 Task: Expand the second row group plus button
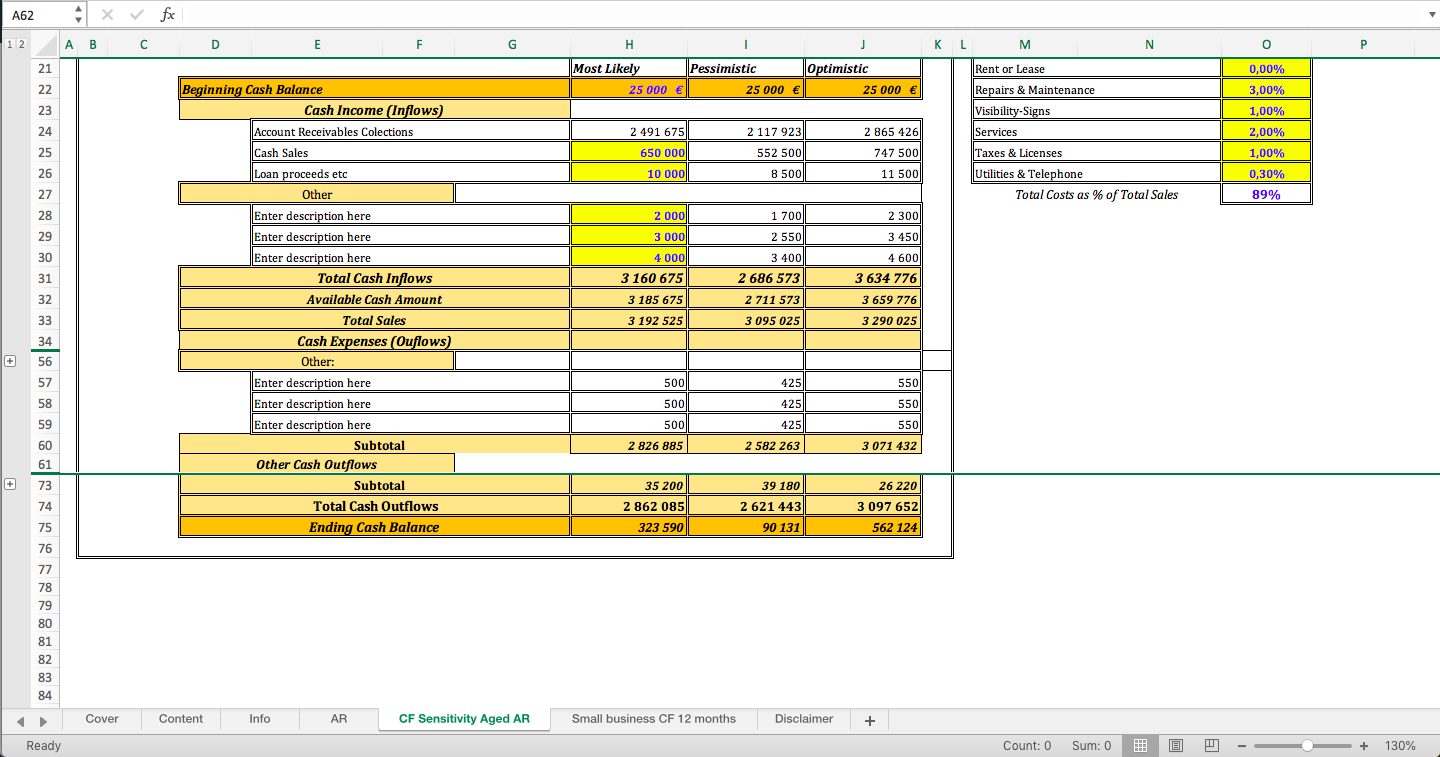[x=10, y=483]
